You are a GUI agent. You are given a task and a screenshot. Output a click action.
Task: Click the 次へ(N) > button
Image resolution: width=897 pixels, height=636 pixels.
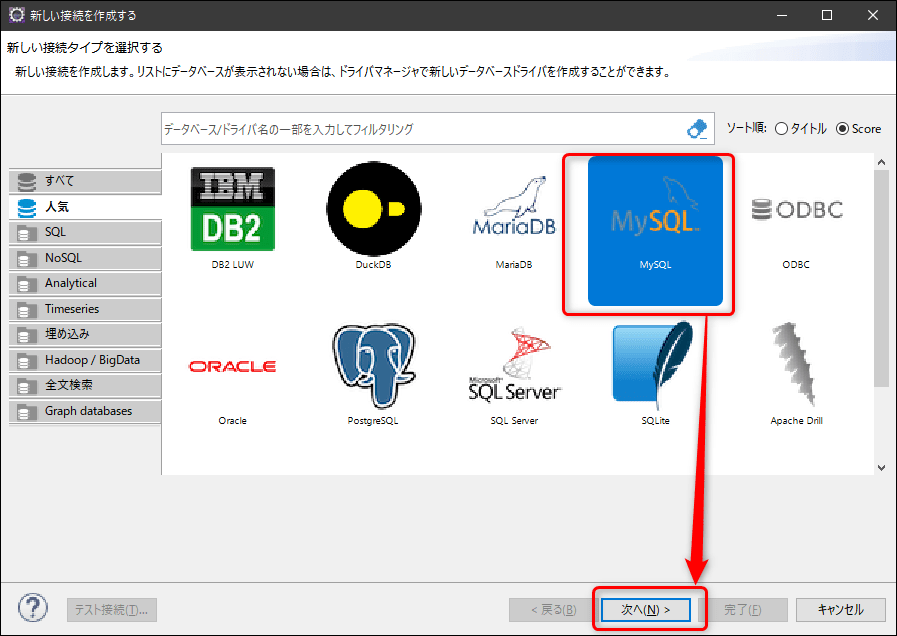(645, 610)
